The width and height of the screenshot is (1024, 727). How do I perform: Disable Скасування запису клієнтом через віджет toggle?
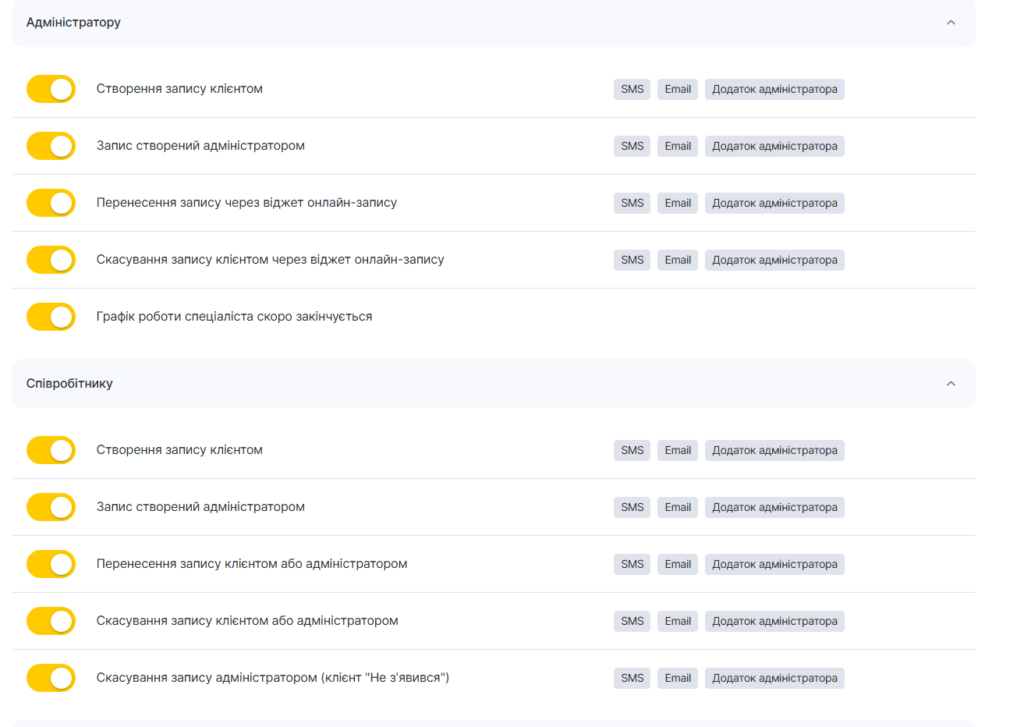tap(51, 260)
